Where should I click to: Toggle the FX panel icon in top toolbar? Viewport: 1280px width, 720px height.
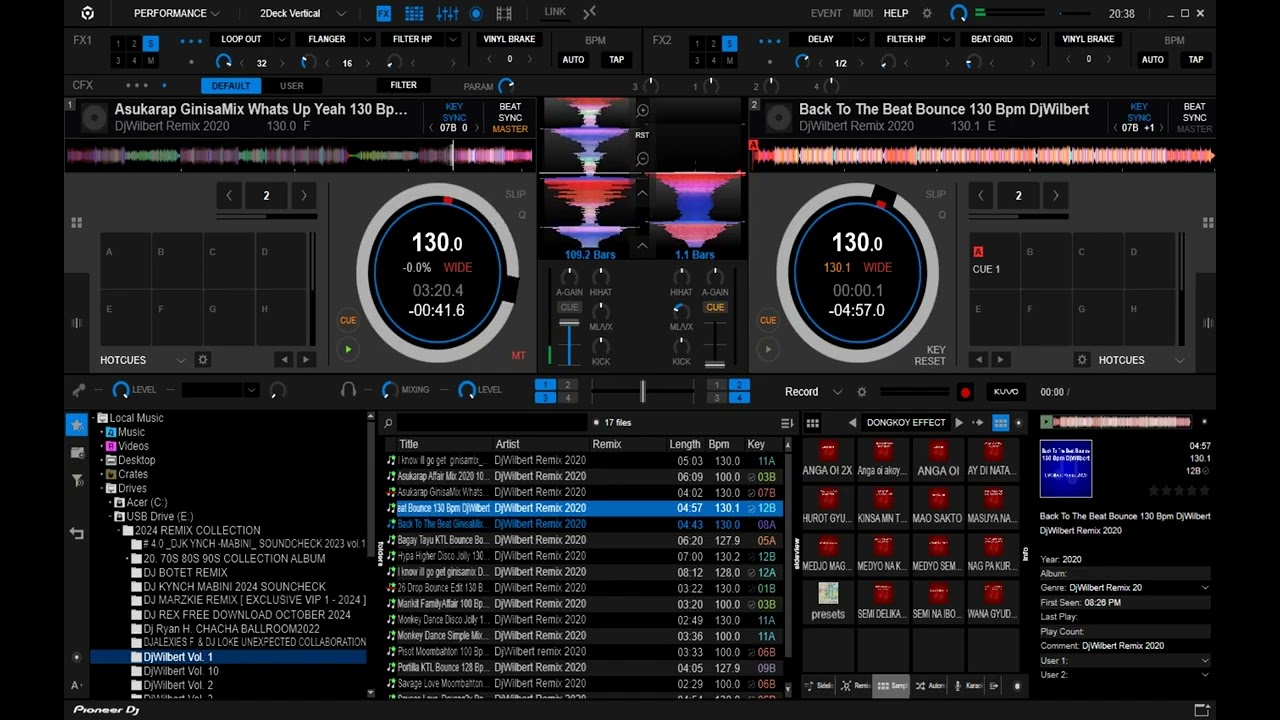[x=384, y=13]
